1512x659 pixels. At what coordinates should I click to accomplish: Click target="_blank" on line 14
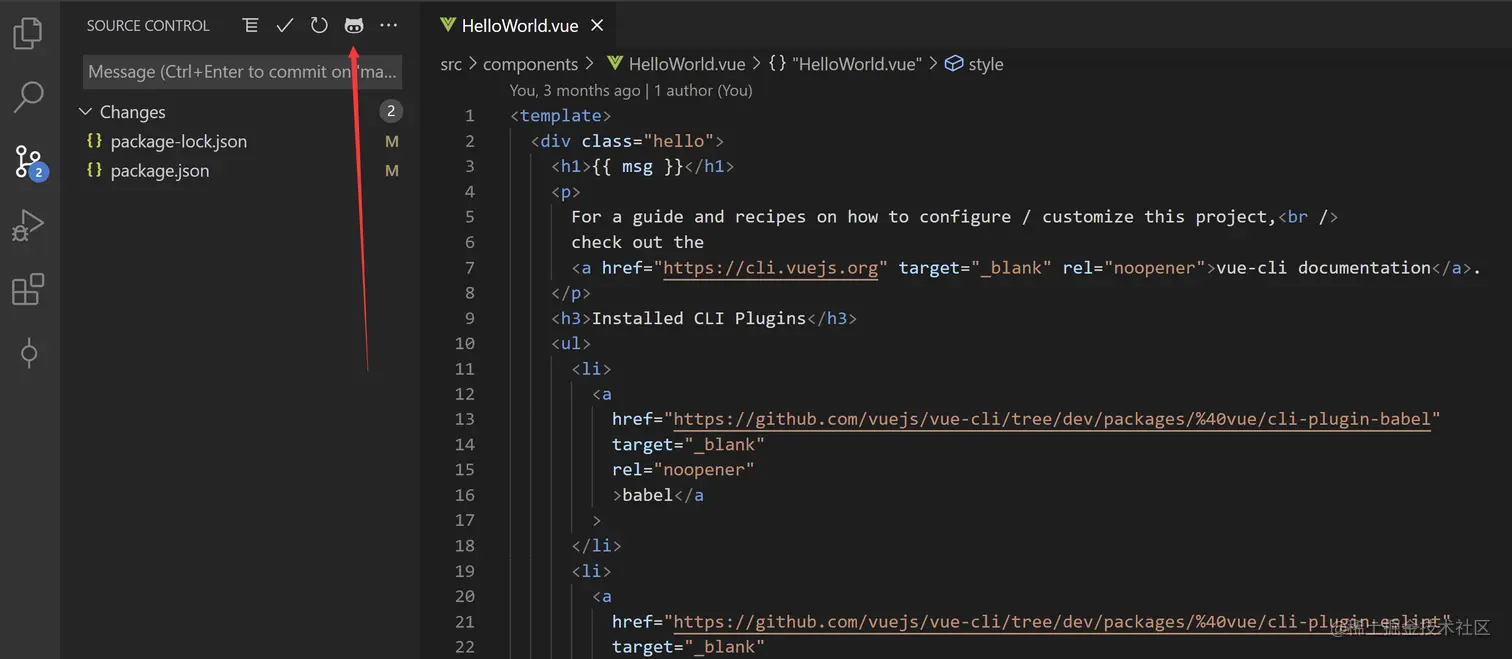coord(688,444)
